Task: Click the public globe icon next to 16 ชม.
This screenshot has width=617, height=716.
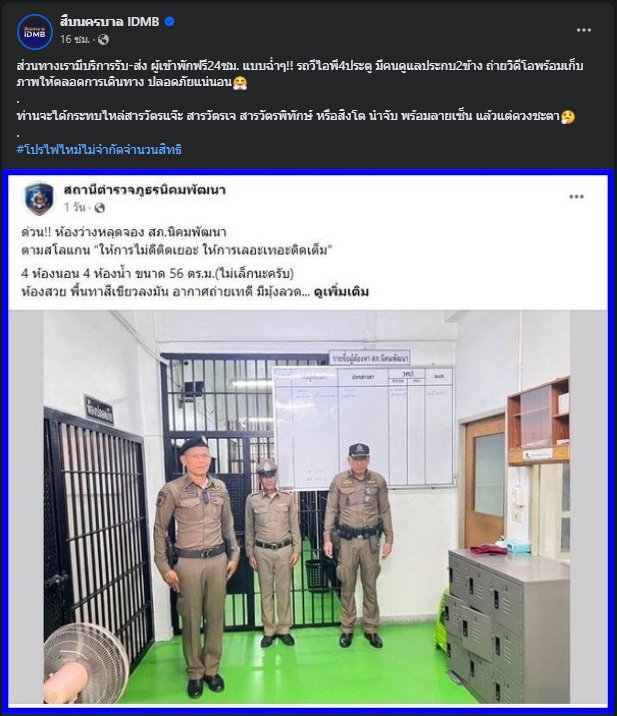Action: (104, 40)
